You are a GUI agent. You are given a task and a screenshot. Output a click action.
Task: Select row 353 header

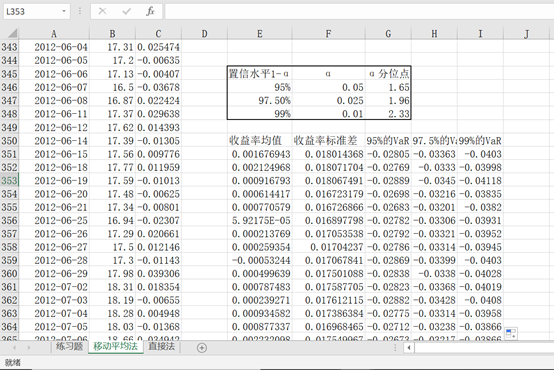click(10, 181)
